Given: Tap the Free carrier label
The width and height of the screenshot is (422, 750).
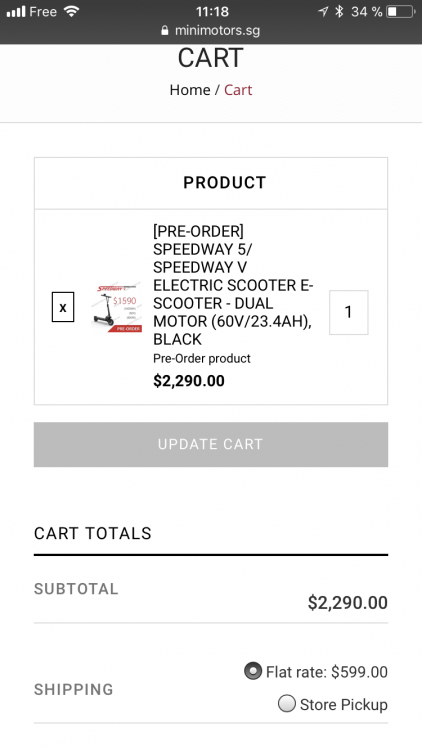Looking at the screenshot, I should 43,11.
